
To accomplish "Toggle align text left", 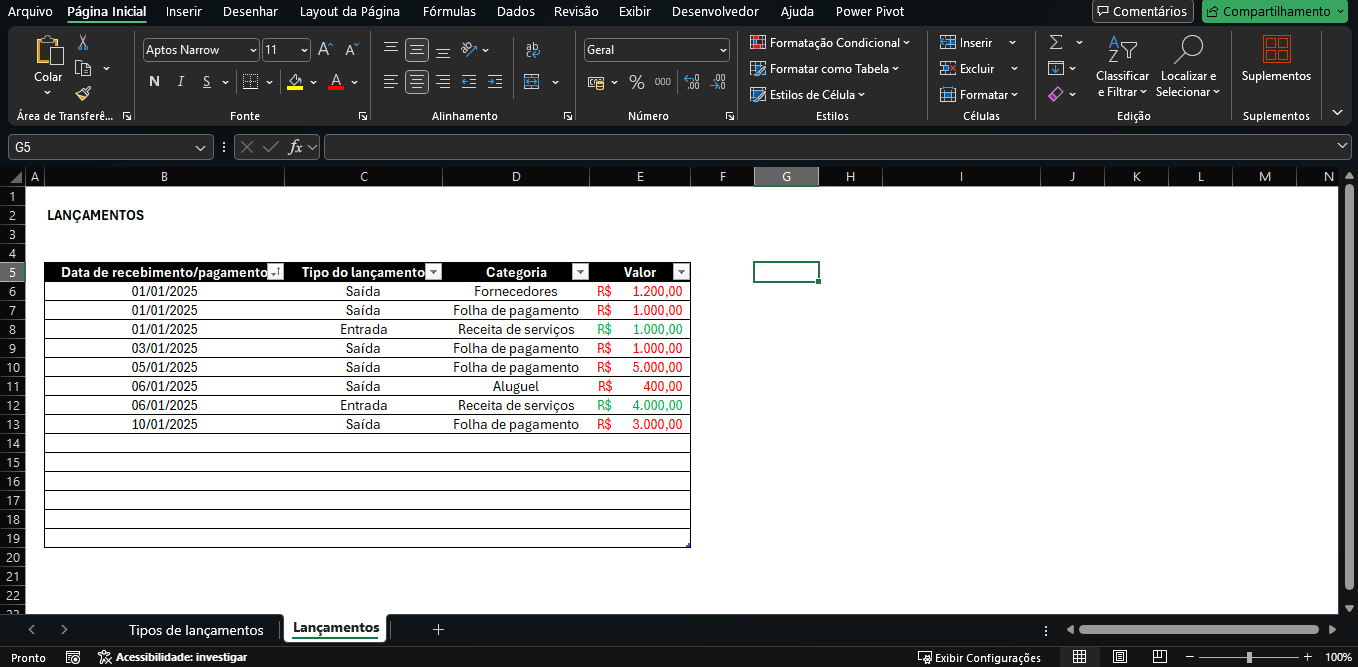I will pyautogui.click(x=391, y=82).
